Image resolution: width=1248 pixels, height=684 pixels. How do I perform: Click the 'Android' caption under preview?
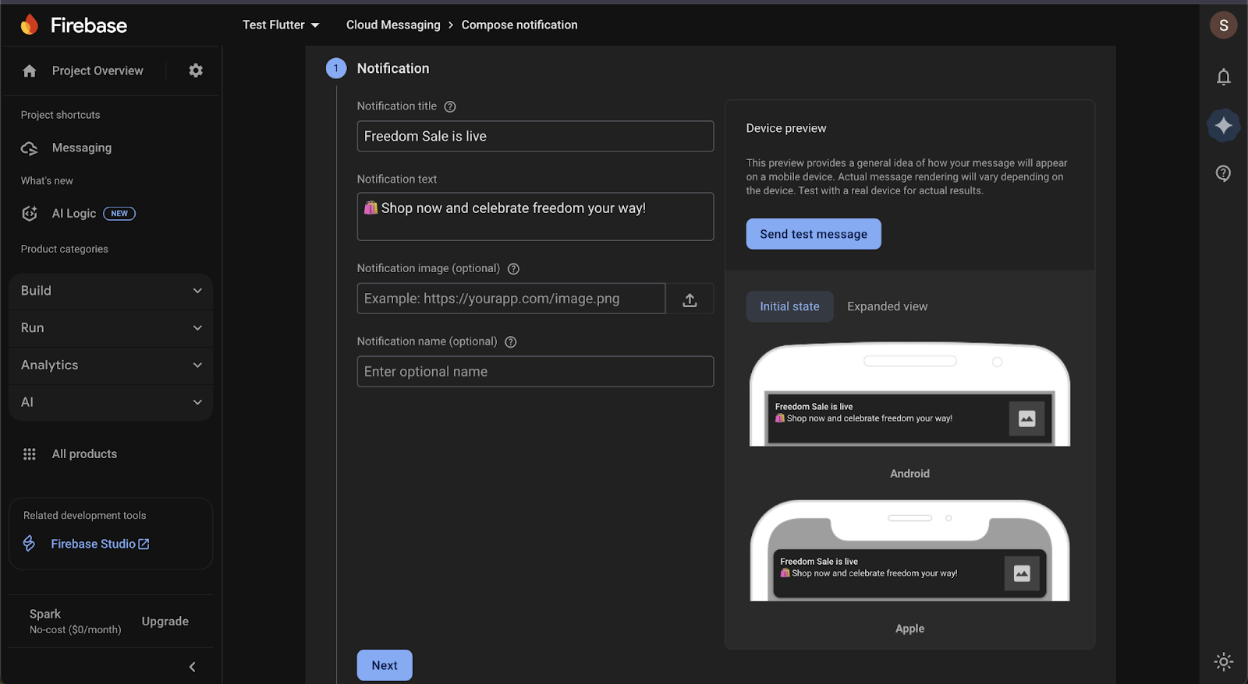pyautogui.click(x=910, y=474)
